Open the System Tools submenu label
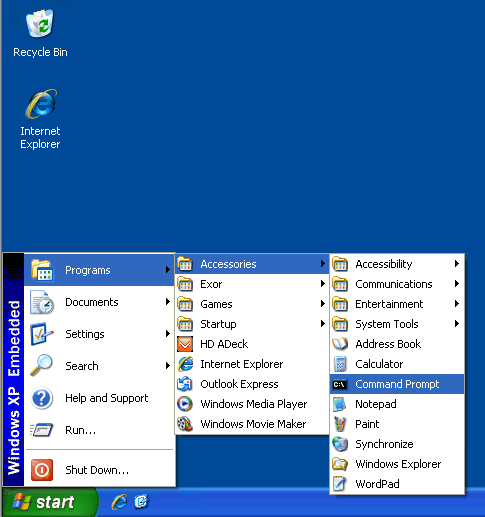 (x=387, y=324)
